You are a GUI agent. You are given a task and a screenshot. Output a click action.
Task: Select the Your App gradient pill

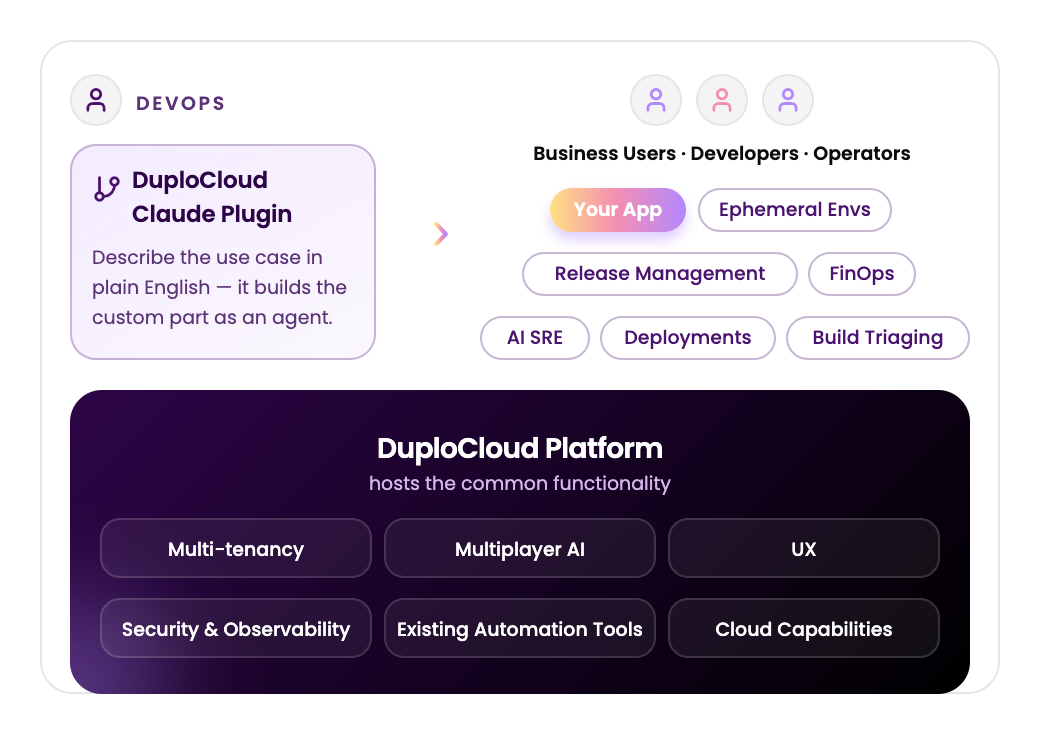(618, 210)
